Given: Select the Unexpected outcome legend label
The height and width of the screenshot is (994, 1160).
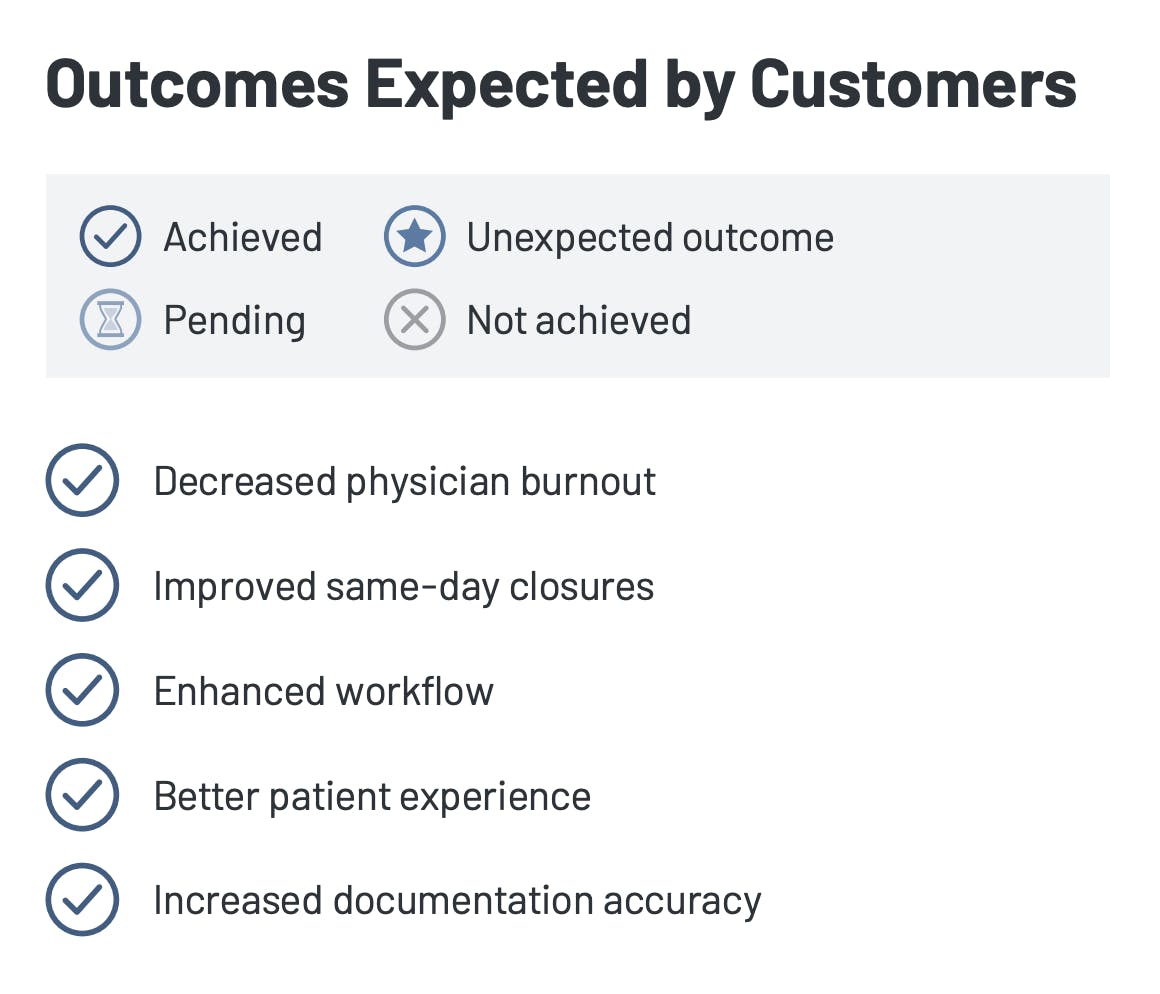Looking at the screenshot, I should click(650, 238).
